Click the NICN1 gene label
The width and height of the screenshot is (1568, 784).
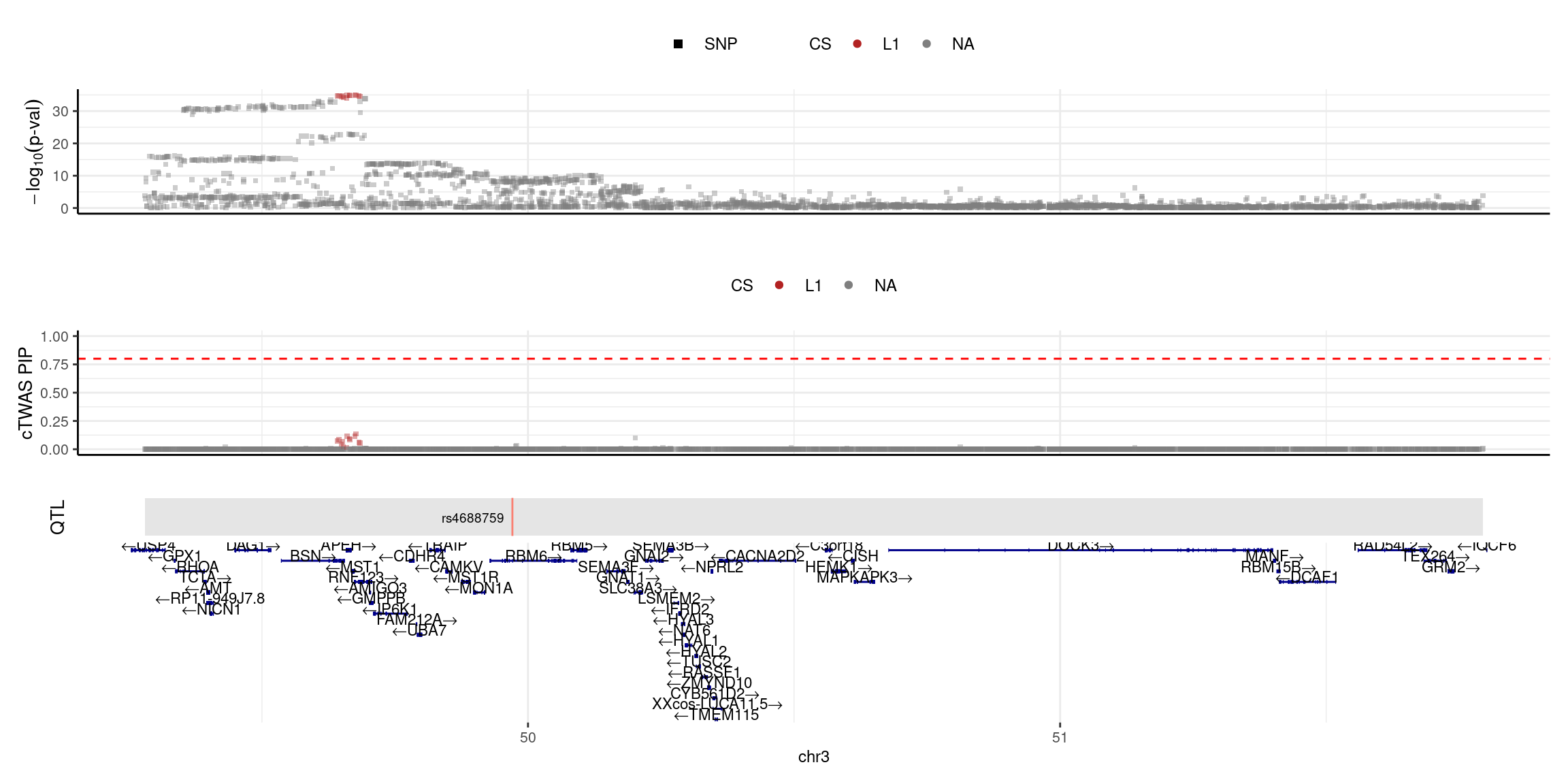point(218,610)
